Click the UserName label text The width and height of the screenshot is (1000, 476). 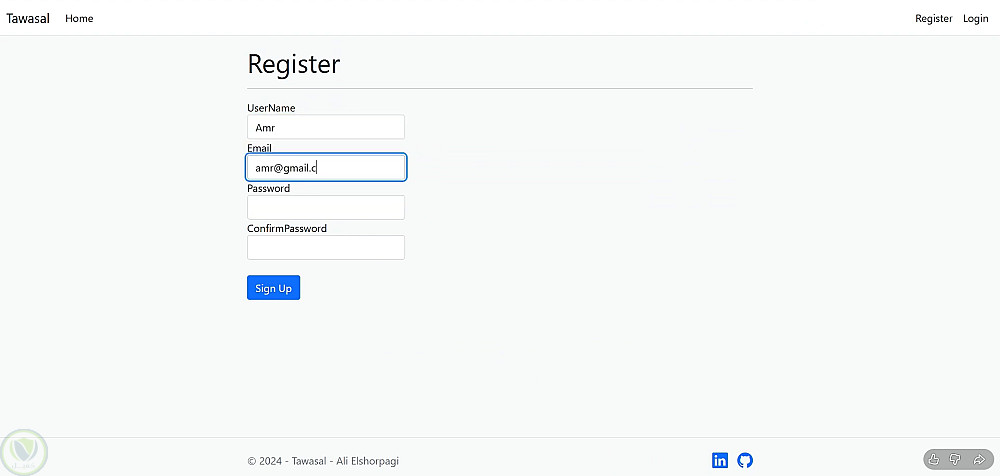271,108
